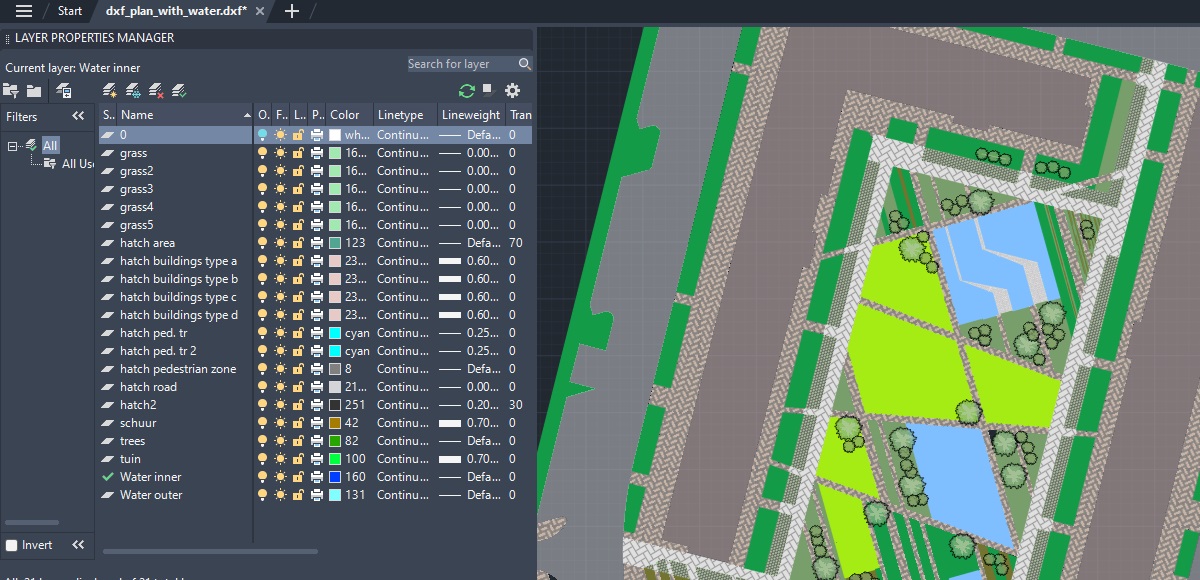The image size is (1200, 580).
Task: Open layer settings gear icon
Action: [513, 91]
